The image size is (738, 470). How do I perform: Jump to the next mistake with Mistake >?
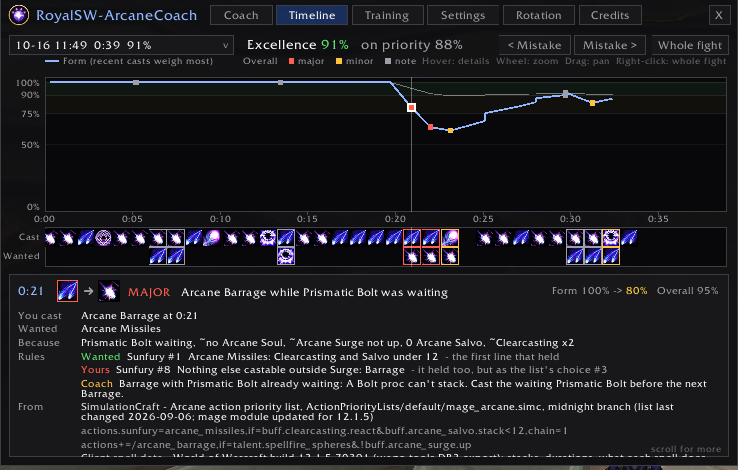pyautogui.click(x=610, y=45)
